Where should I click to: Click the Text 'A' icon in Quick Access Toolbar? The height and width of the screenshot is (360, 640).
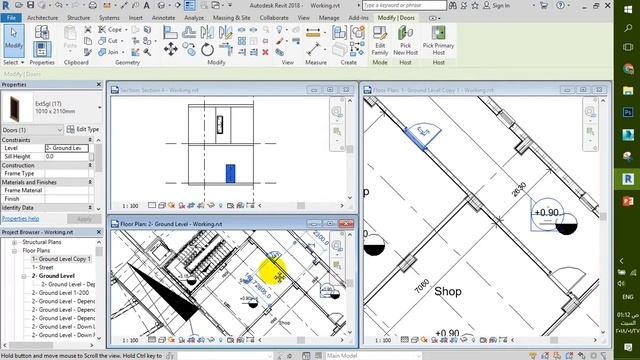point(147,5)
